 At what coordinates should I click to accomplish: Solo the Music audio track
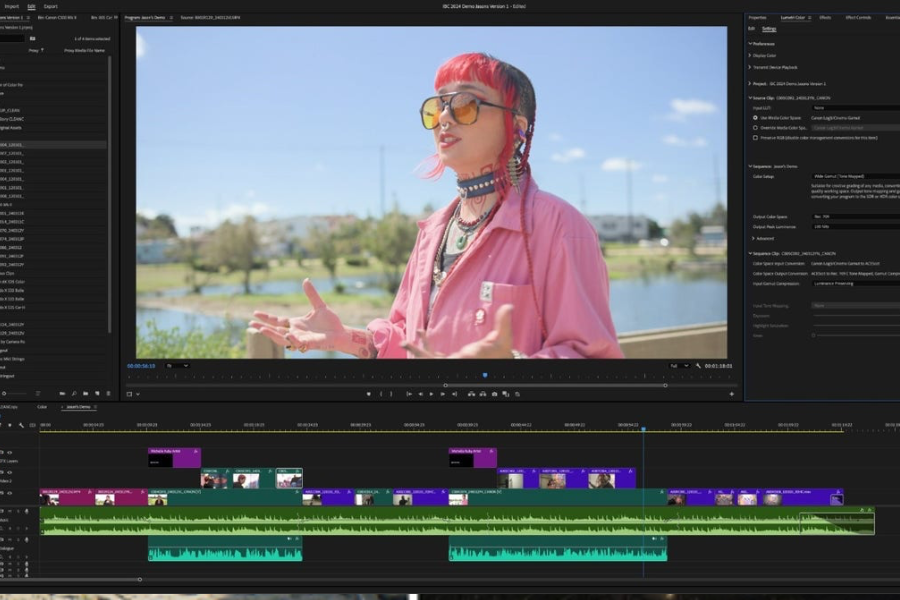18,511
